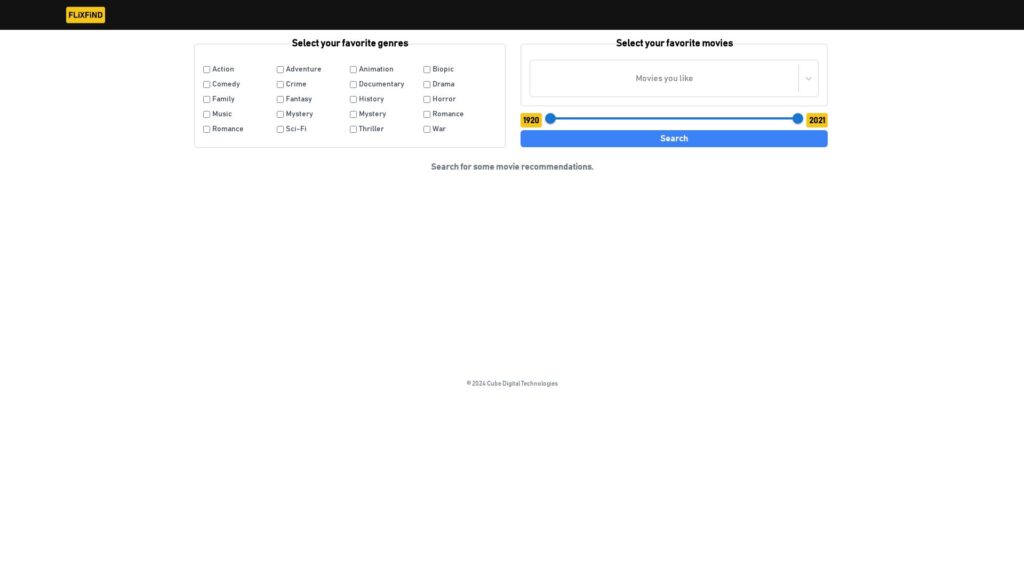Check the Thriller genre

[x=353, y=129]
